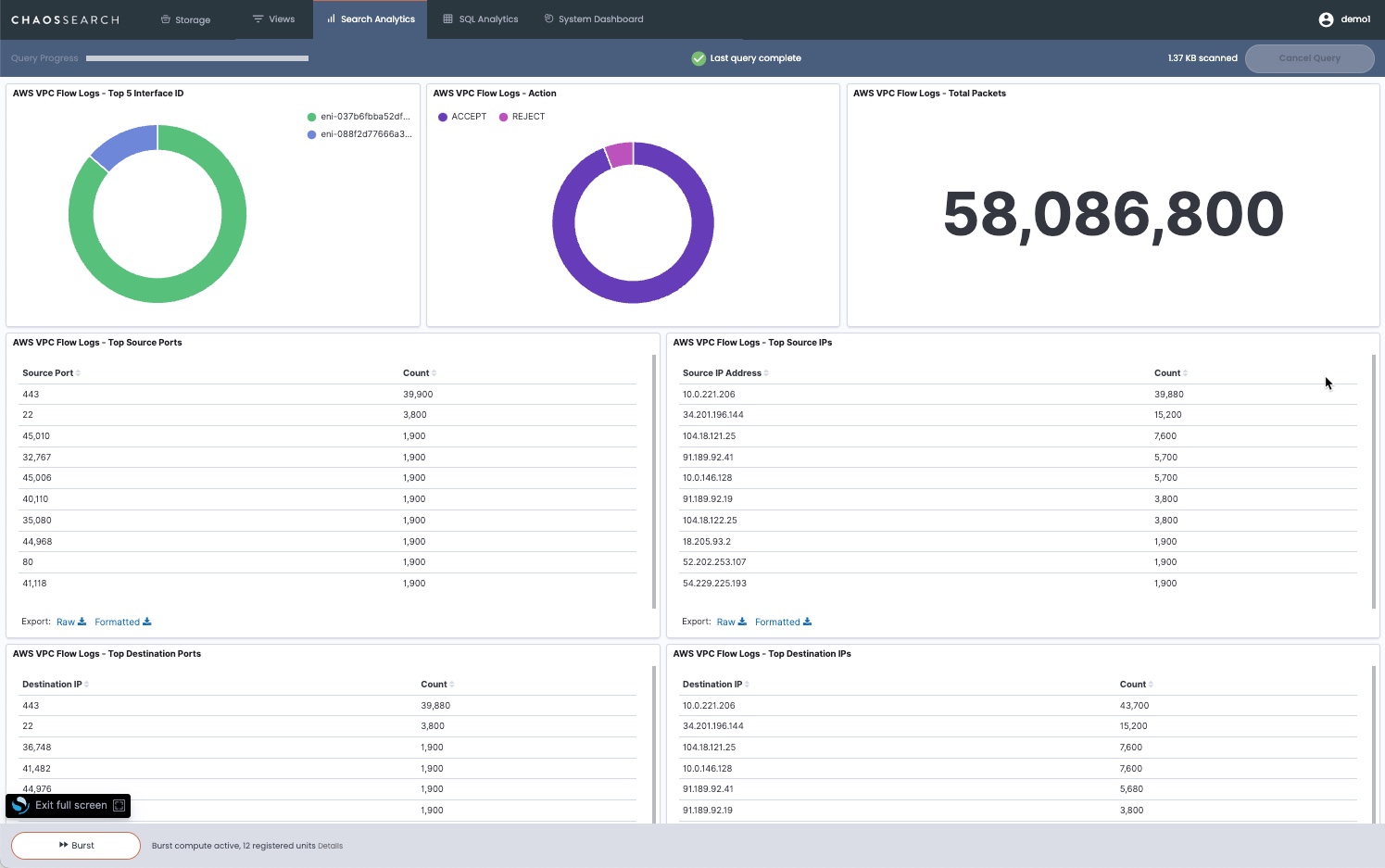Click the green query complete checkmark
Image resolution: width=1385 pixels, height=868 pixels.
tap(699, 58)
